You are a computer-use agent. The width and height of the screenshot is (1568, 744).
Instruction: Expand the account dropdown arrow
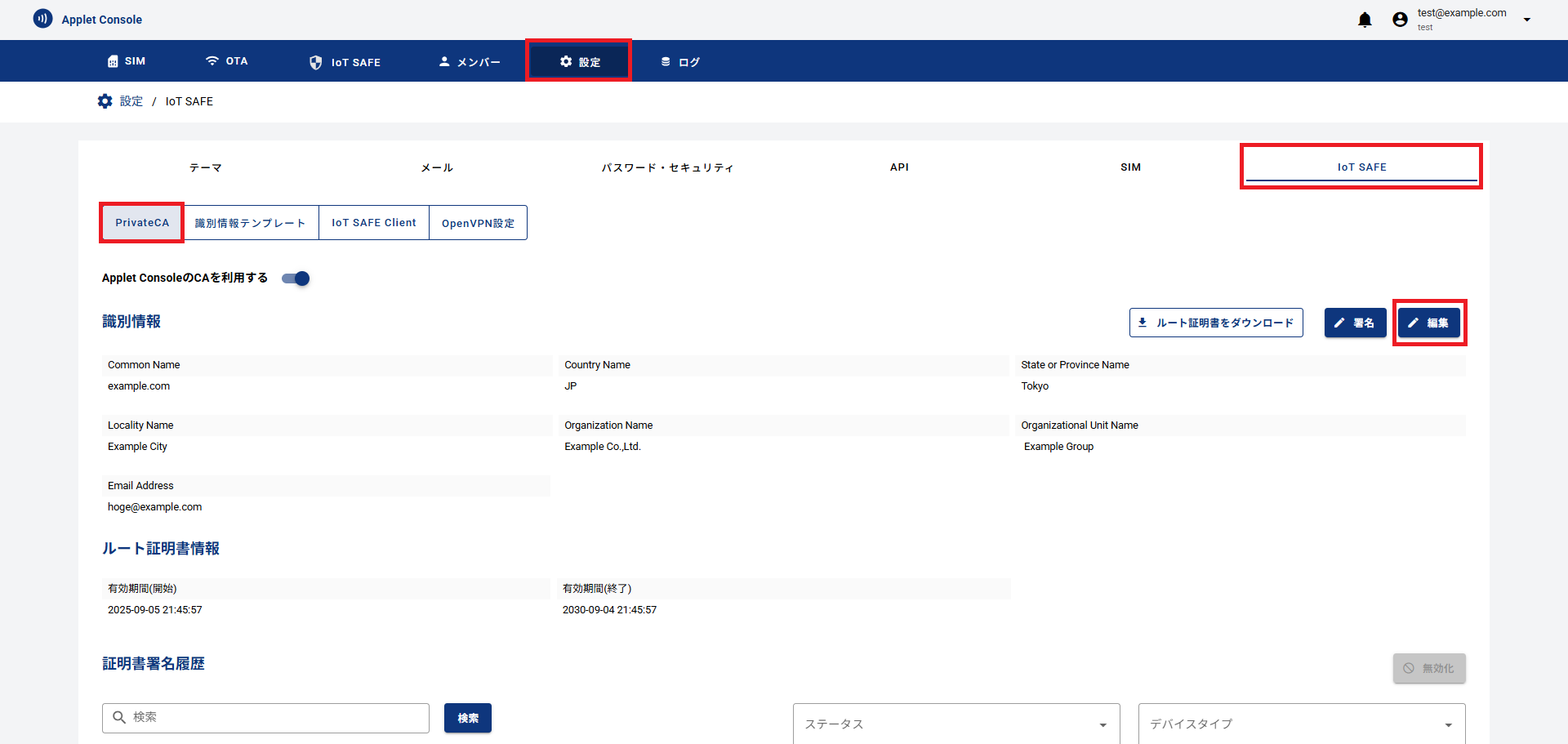pos(1526,20)
